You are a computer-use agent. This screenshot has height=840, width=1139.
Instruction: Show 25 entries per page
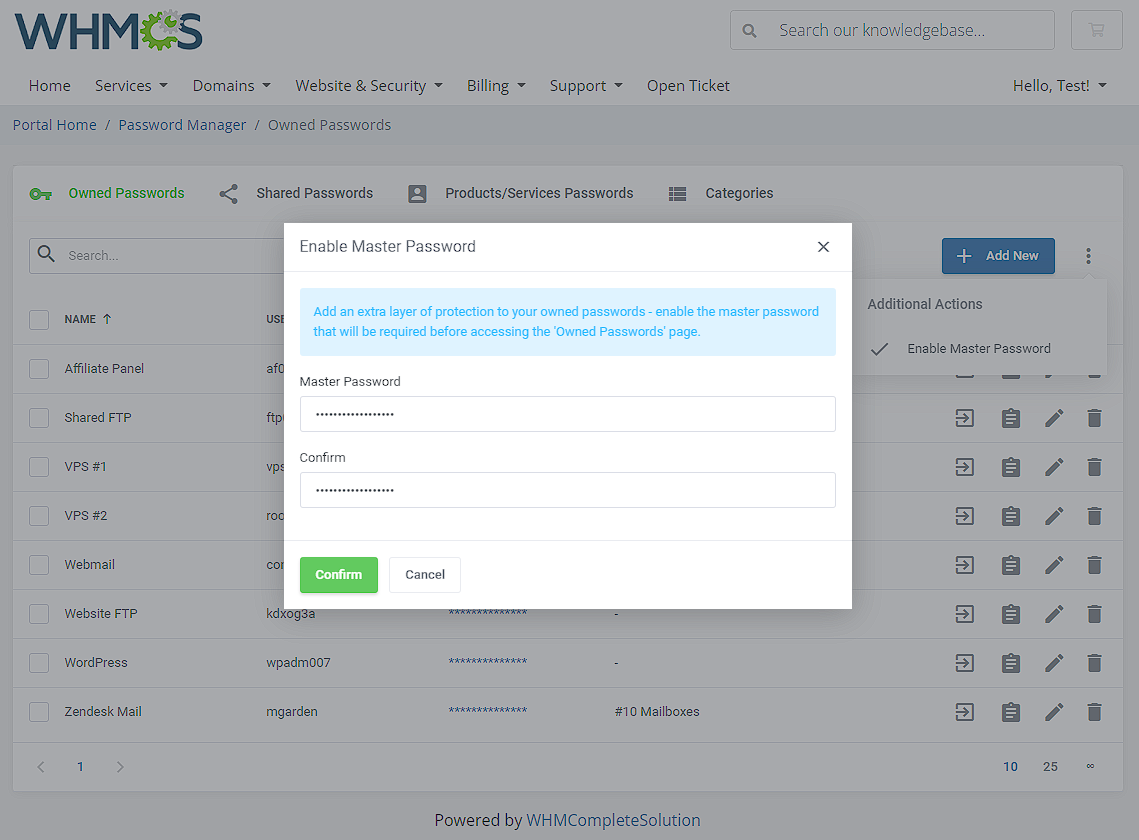coord(1050,767)
